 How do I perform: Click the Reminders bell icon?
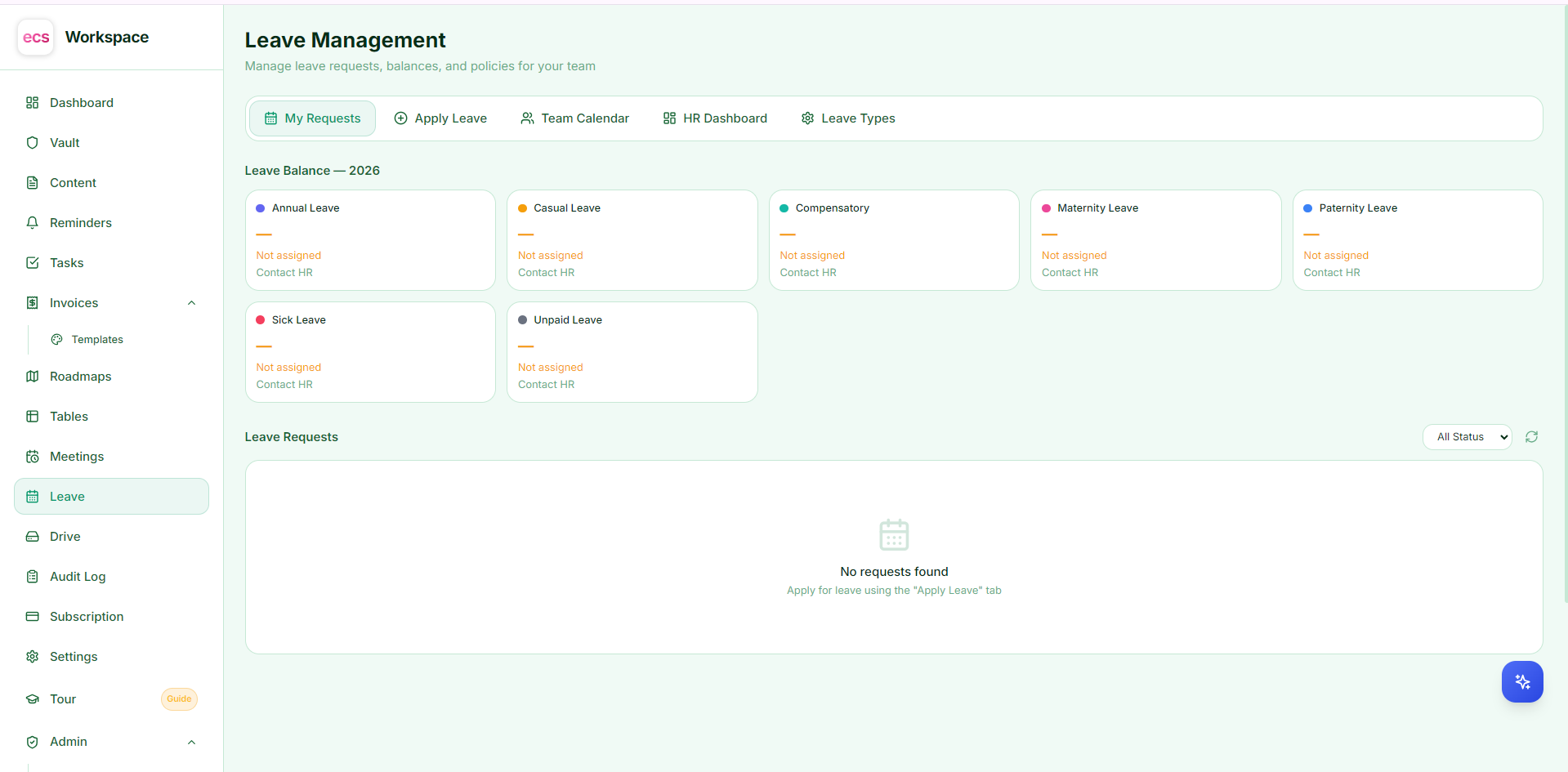(33, 223)
